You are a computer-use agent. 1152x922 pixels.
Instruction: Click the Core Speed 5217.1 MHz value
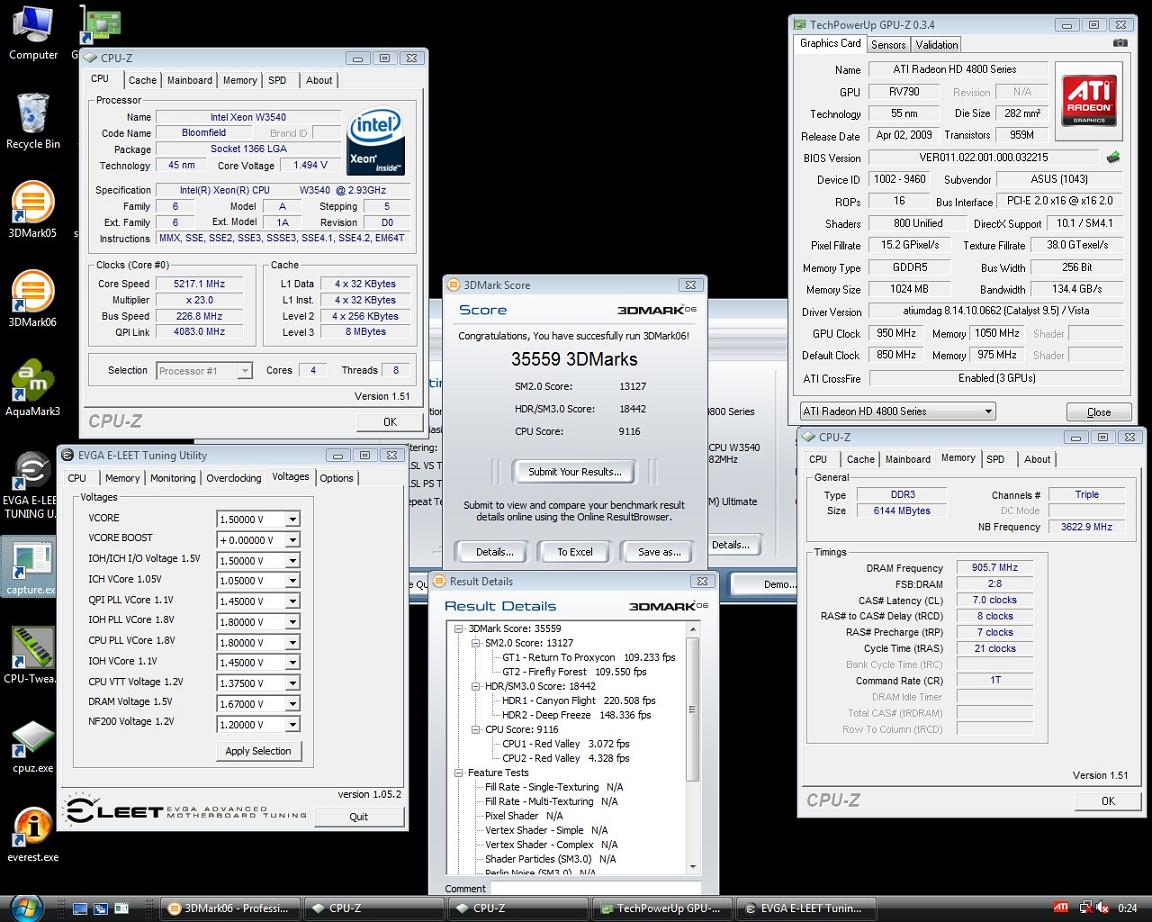click(199, 284)
